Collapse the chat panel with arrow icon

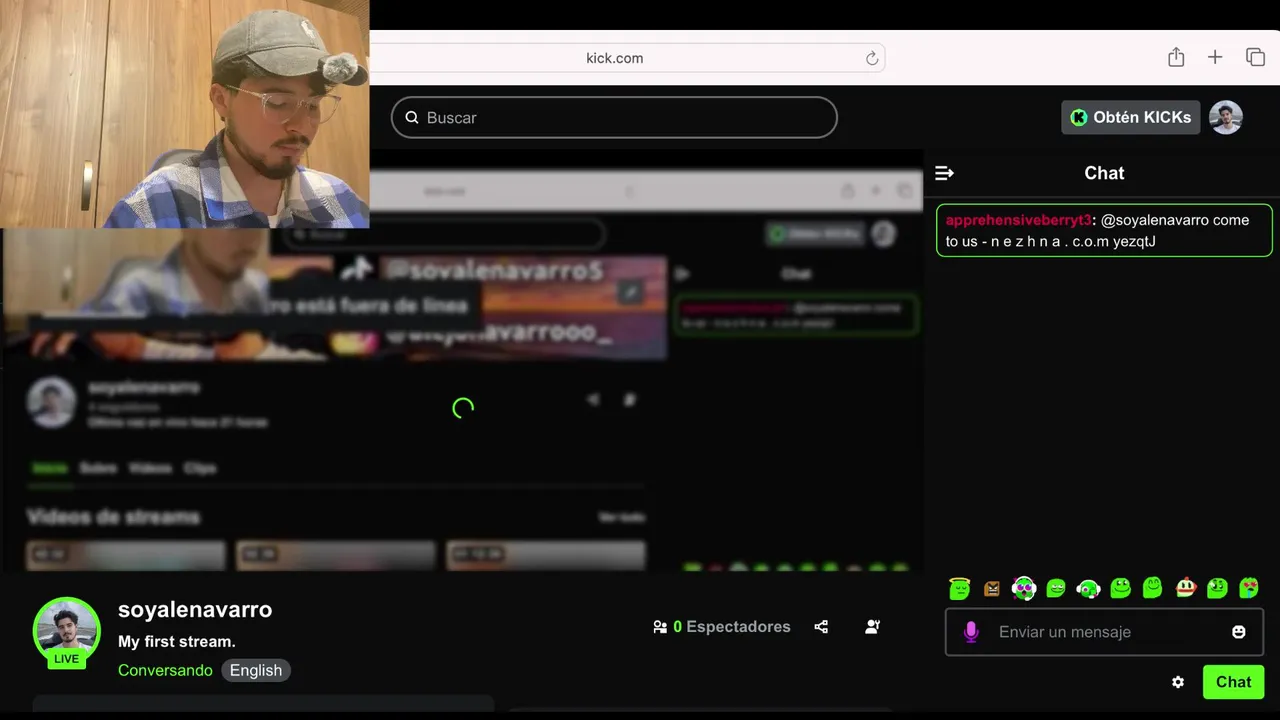(x=944, y=173)
